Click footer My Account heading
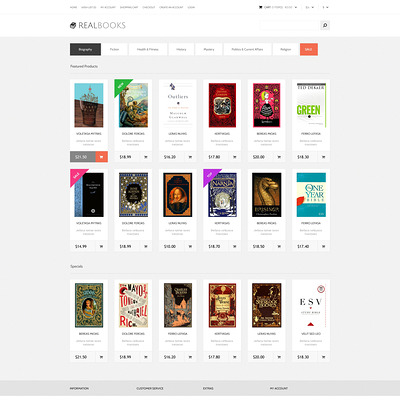 coord(279,388)
